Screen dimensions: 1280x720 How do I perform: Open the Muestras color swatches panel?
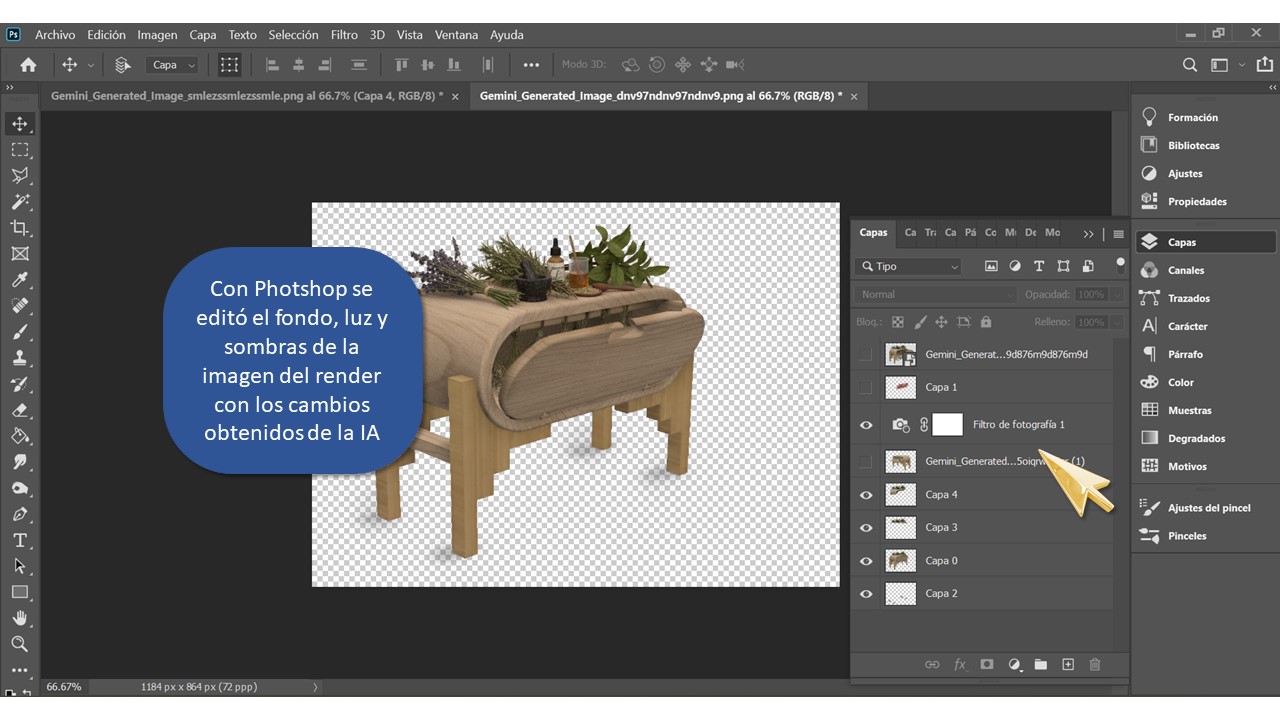(1189, 410)
